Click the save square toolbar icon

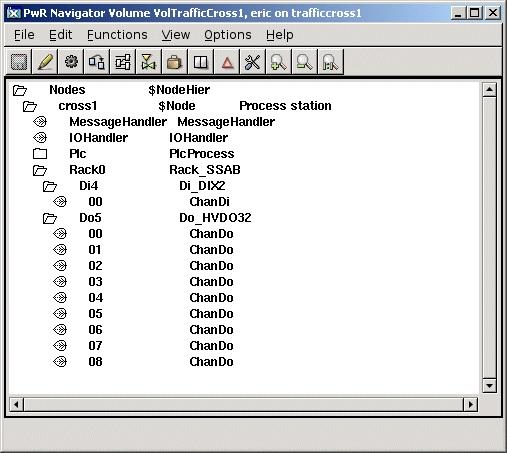coord(19,62)
